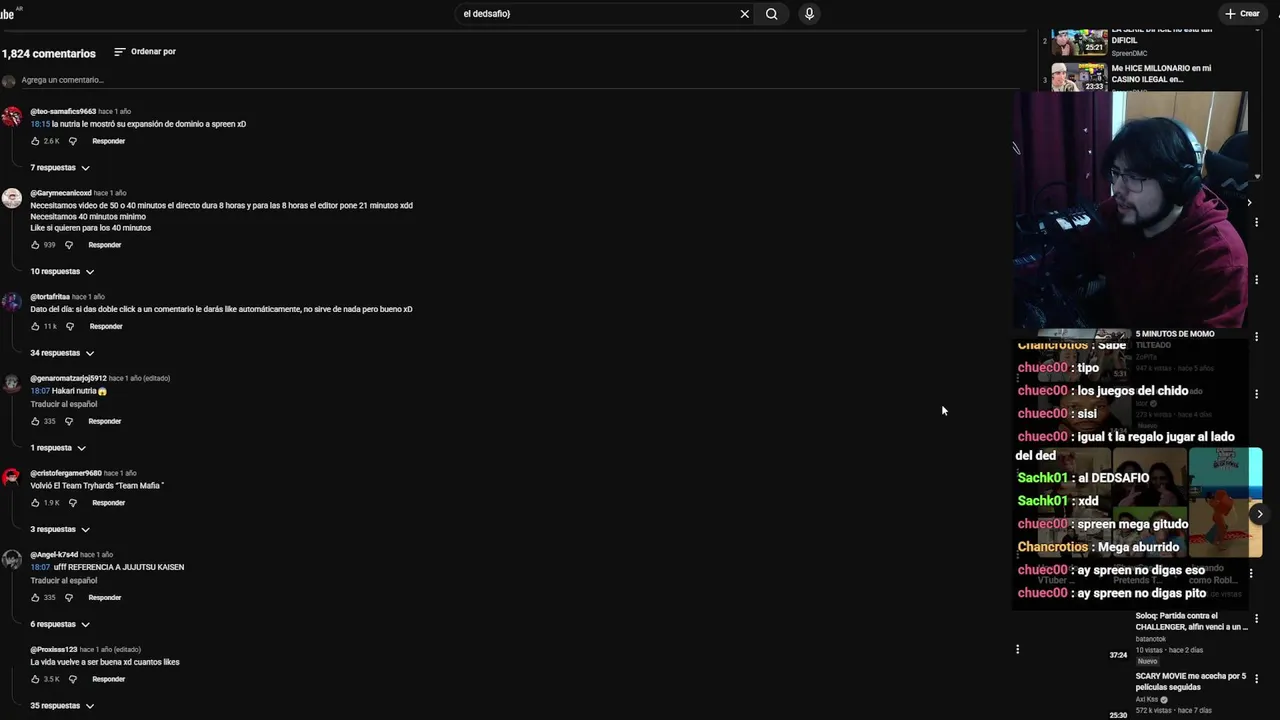Jump to the 18:15 timestamp link

point(40,124)
